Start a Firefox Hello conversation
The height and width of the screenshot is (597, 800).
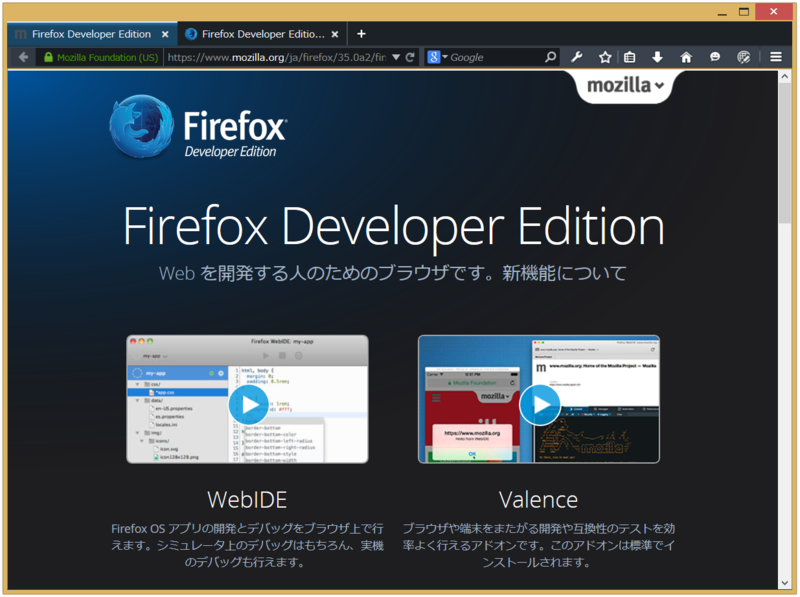tap(713, 57)
